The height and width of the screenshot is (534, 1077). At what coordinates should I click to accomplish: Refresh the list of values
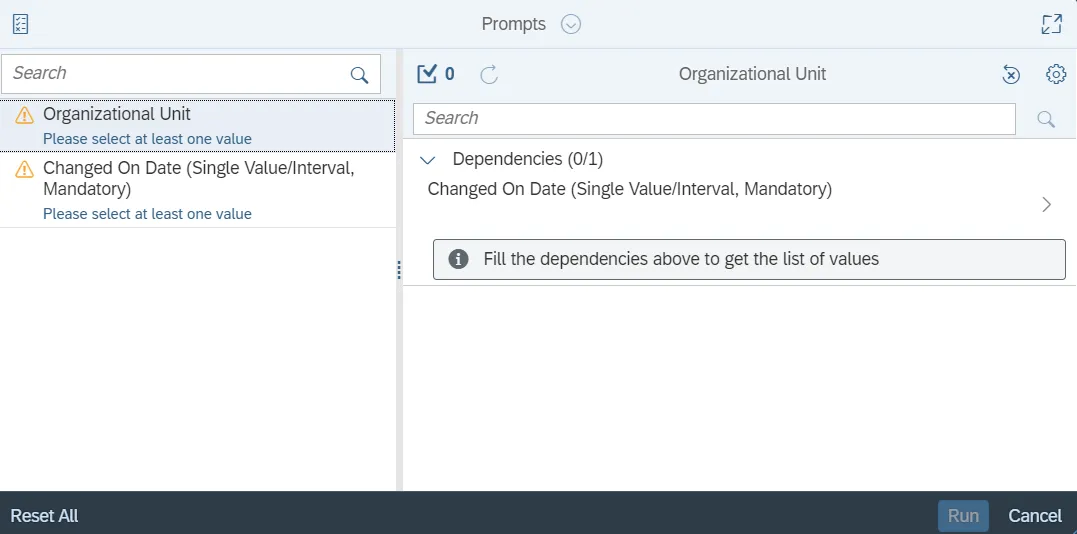click(x=489, y=74)
